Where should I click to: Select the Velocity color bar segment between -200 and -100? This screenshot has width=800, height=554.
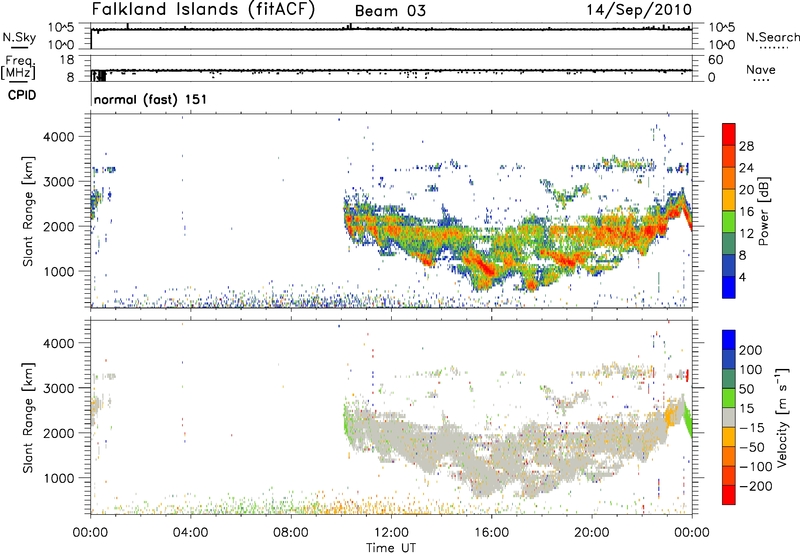click(729, 475)
